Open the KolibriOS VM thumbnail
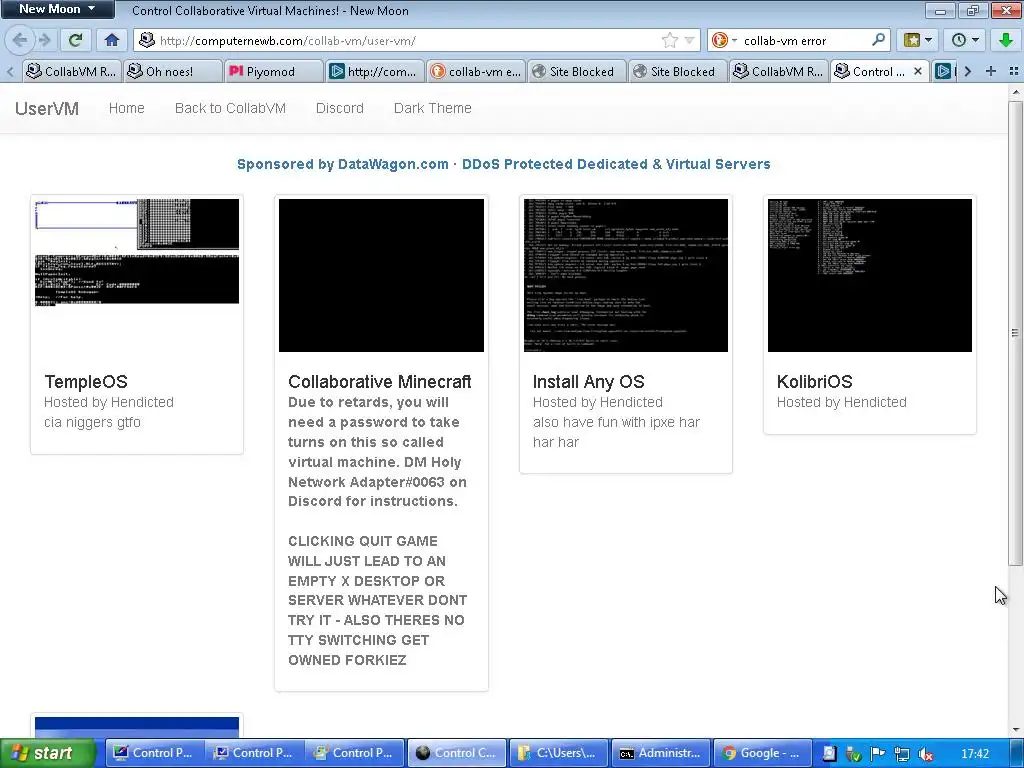 click(870, 275)
